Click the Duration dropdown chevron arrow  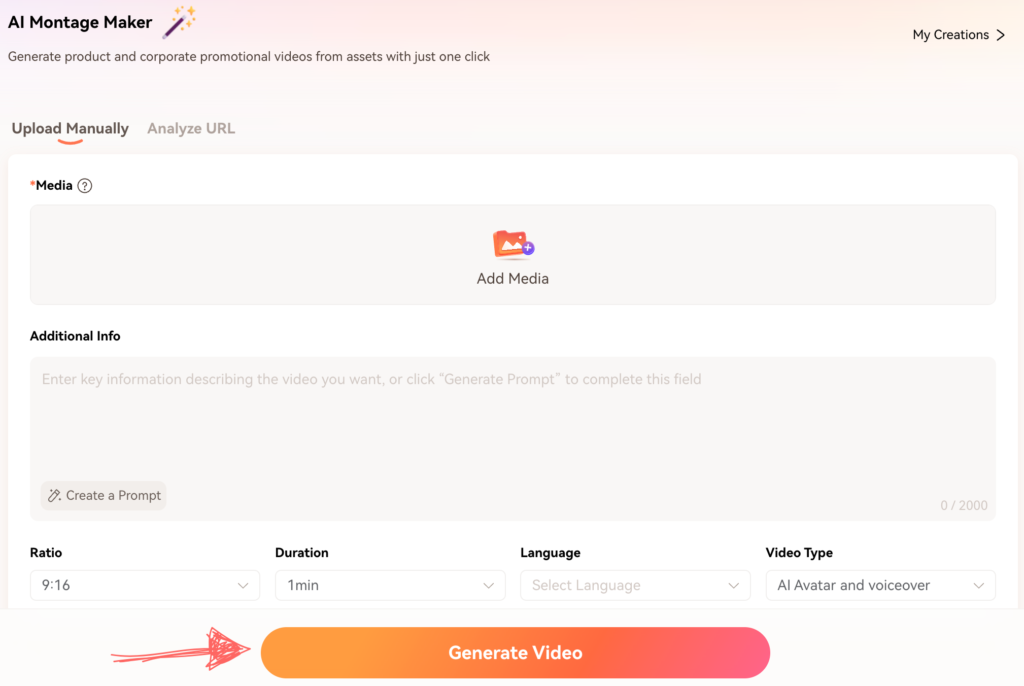488,586
